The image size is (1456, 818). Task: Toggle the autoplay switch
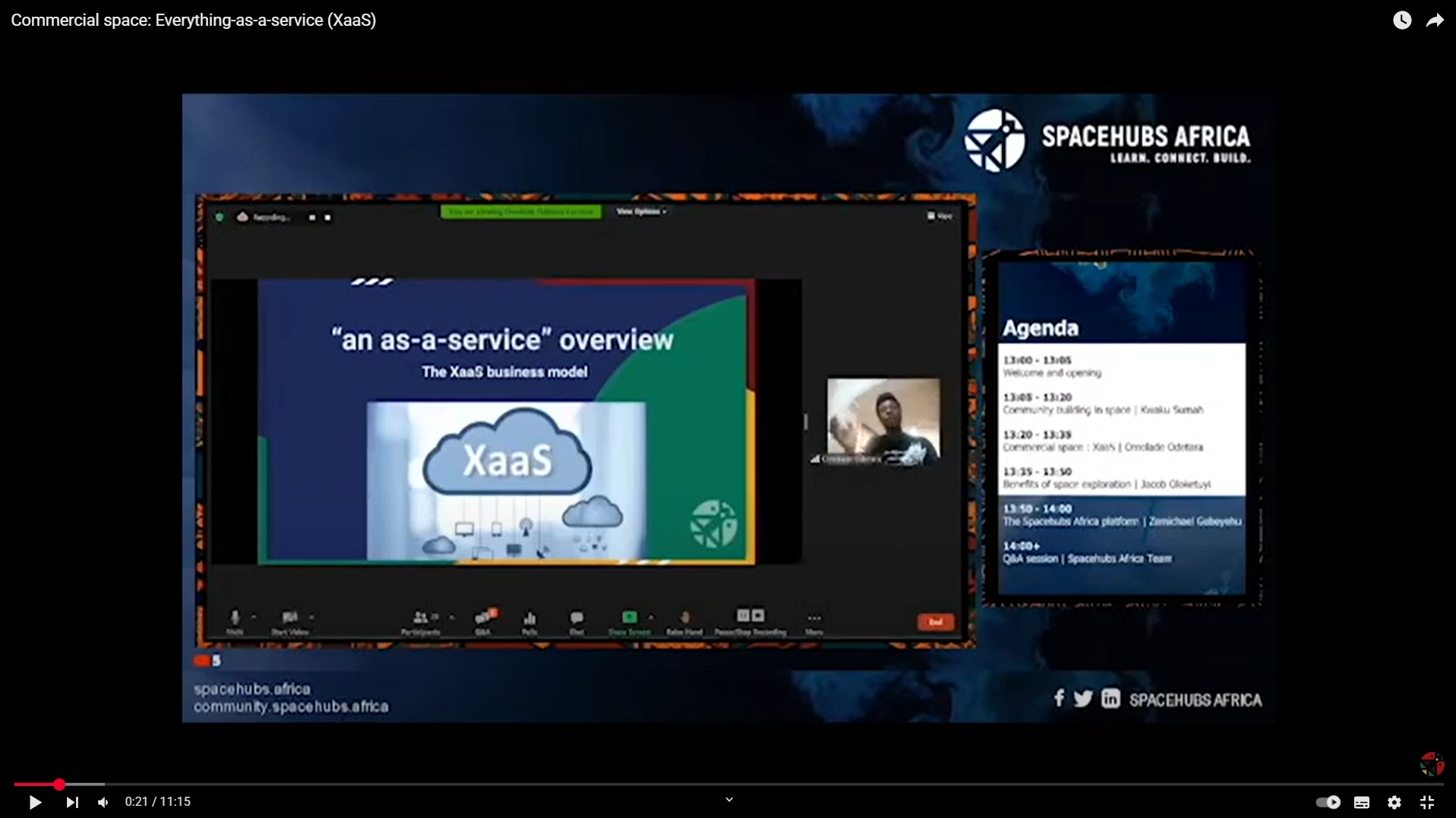tap(1328, 802)
